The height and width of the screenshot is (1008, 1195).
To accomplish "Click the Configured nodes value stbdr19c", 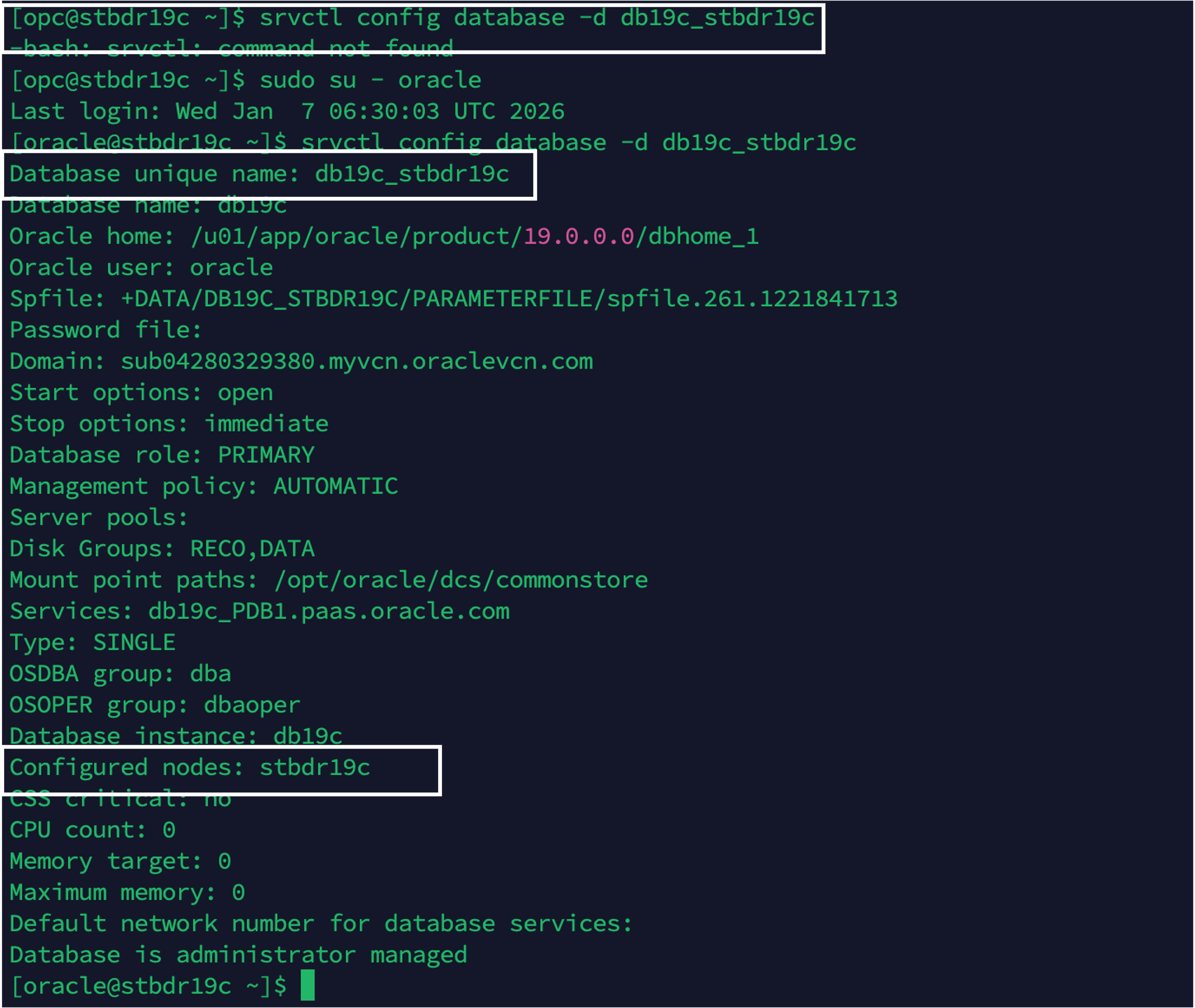I will tap(315, 767).
